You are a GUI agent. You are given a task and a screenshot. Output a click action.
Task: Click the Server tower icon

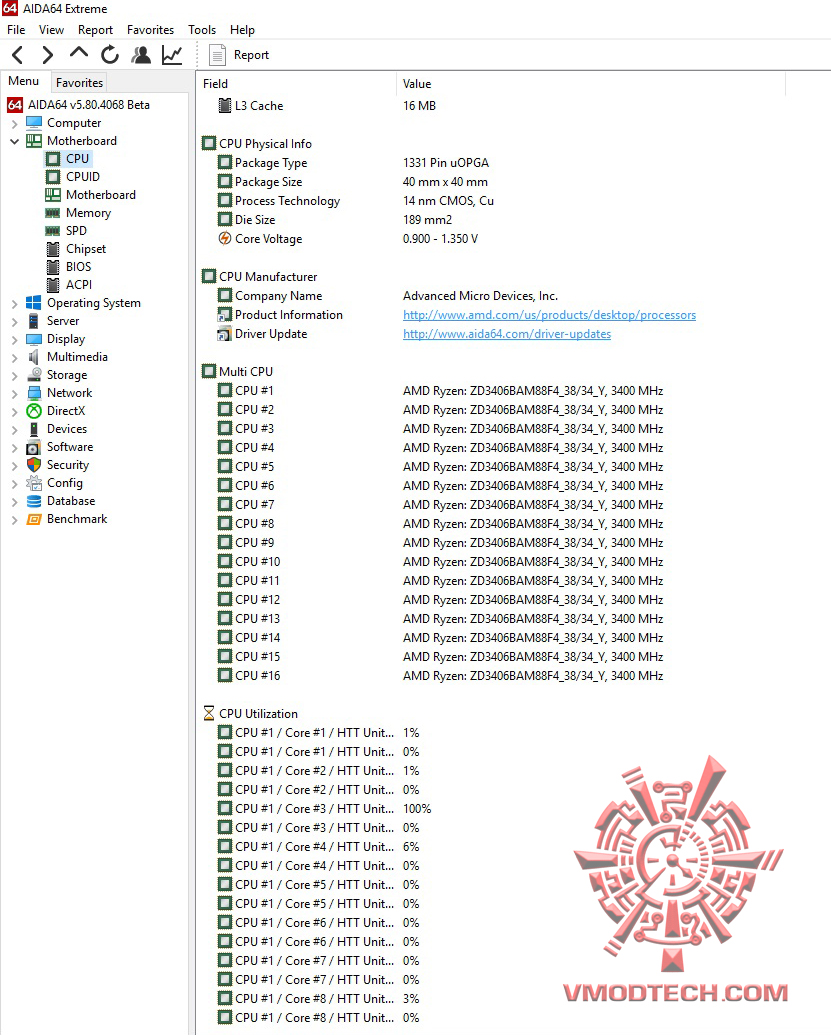(34, 321)
